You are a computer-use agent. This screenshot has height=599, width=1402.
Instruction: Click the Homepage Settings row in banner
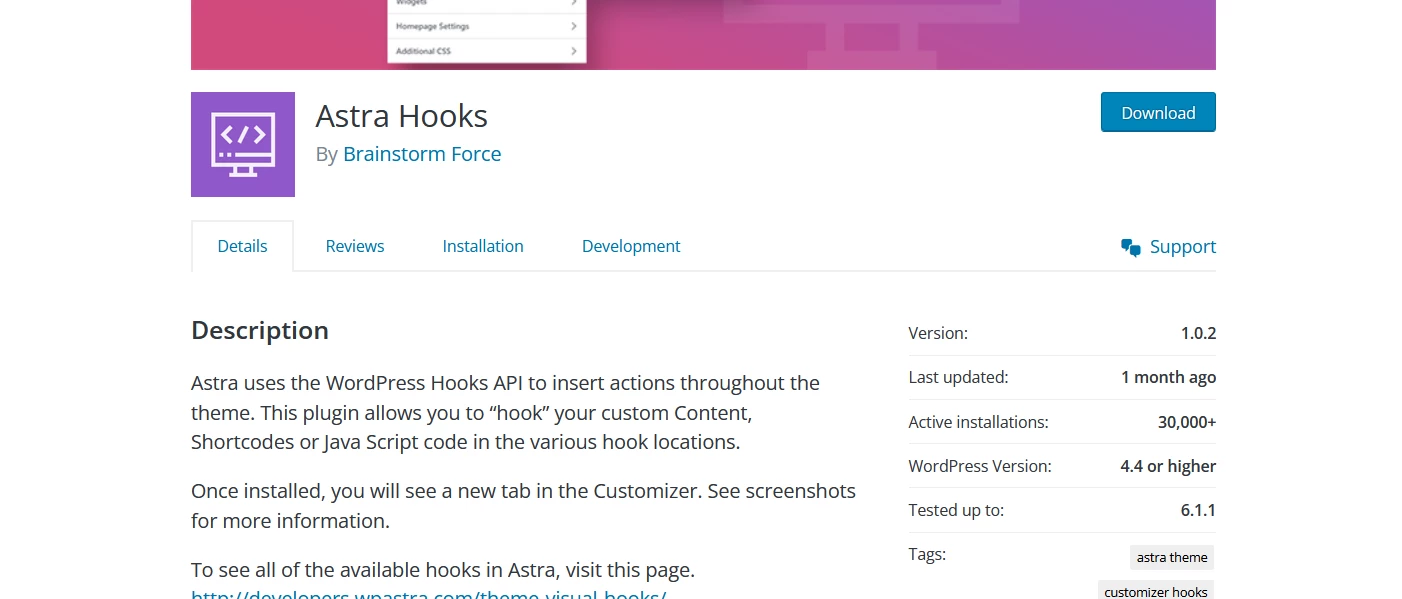(x=487, y=26)
